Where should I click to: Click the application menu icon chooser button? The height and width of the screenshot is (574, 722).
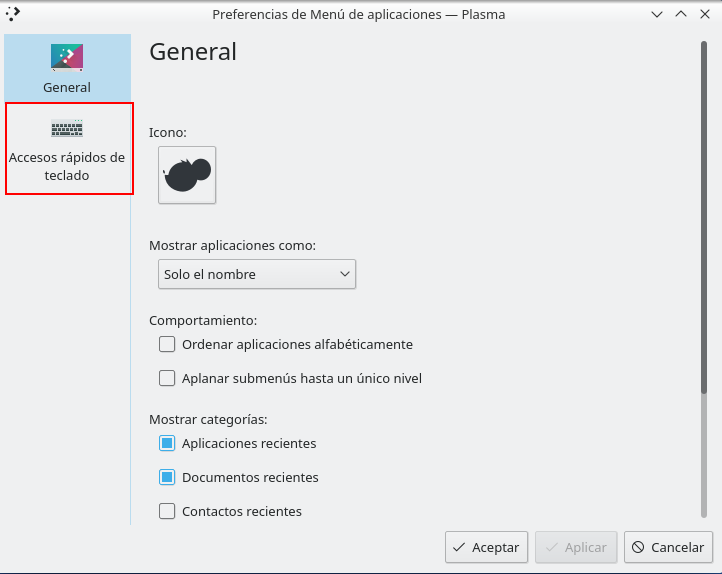(187, 175)
